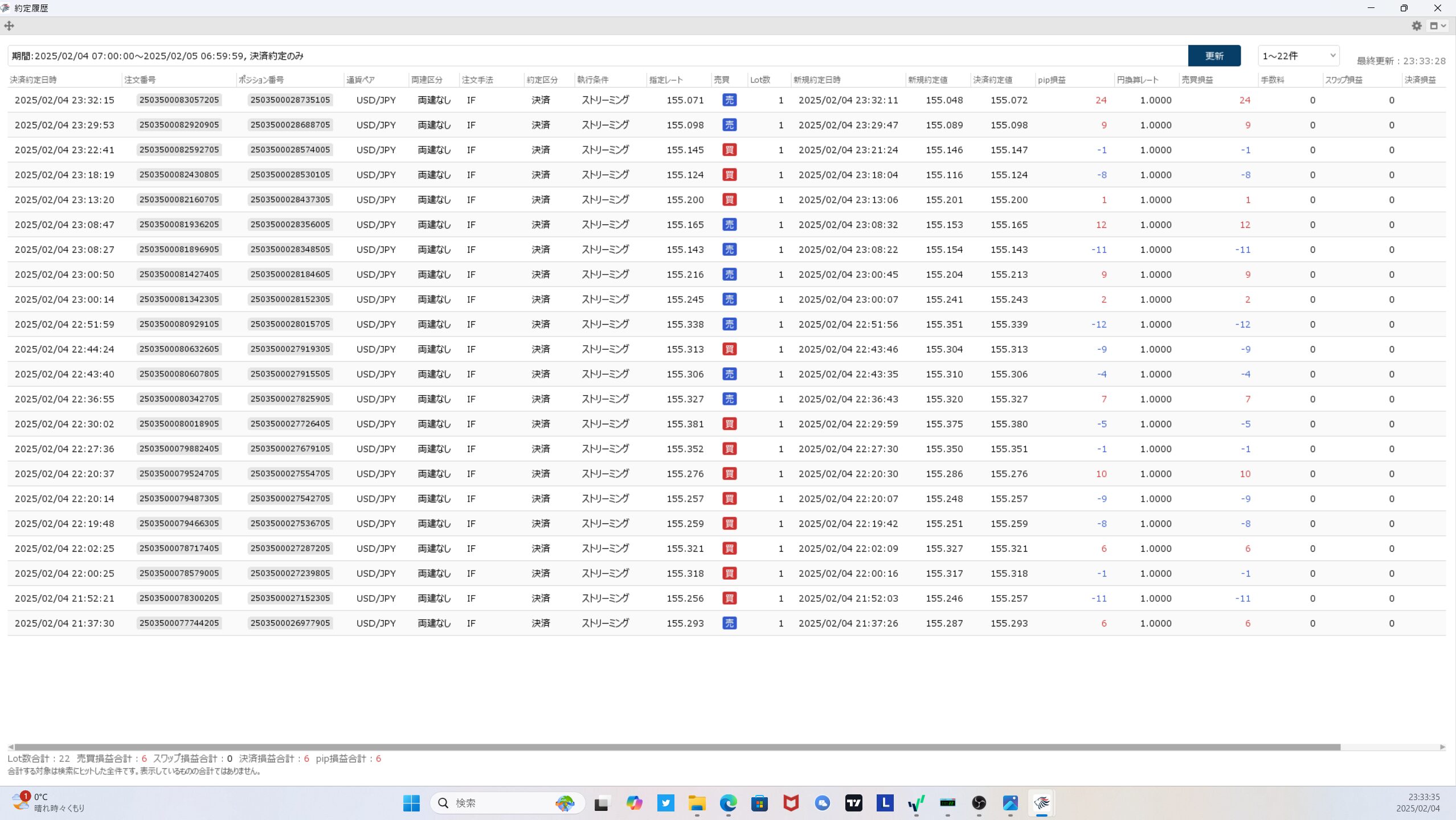Open TradingView from the taskbar
This screenshot has height=820, width=1456.
click(853, 803)
